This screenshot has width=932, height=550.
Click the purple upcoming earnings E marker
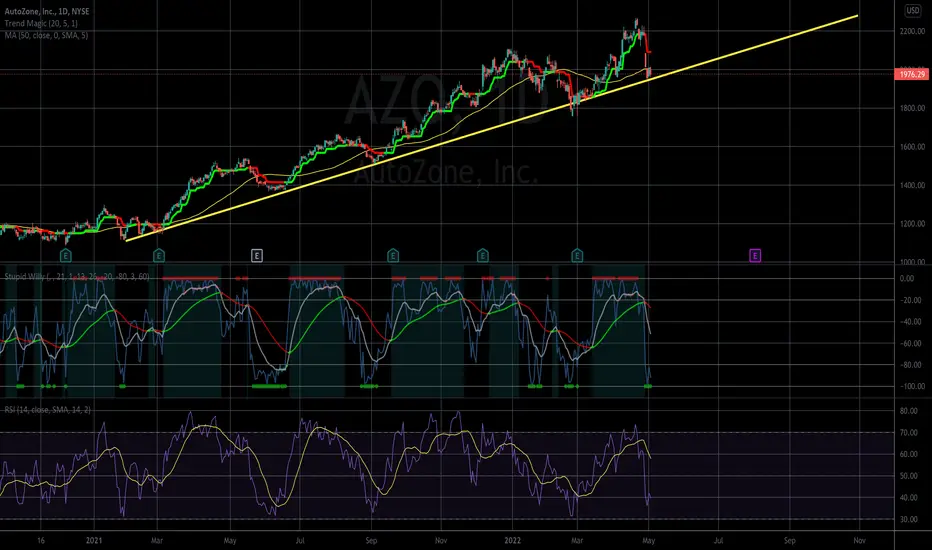click(755, 256)
